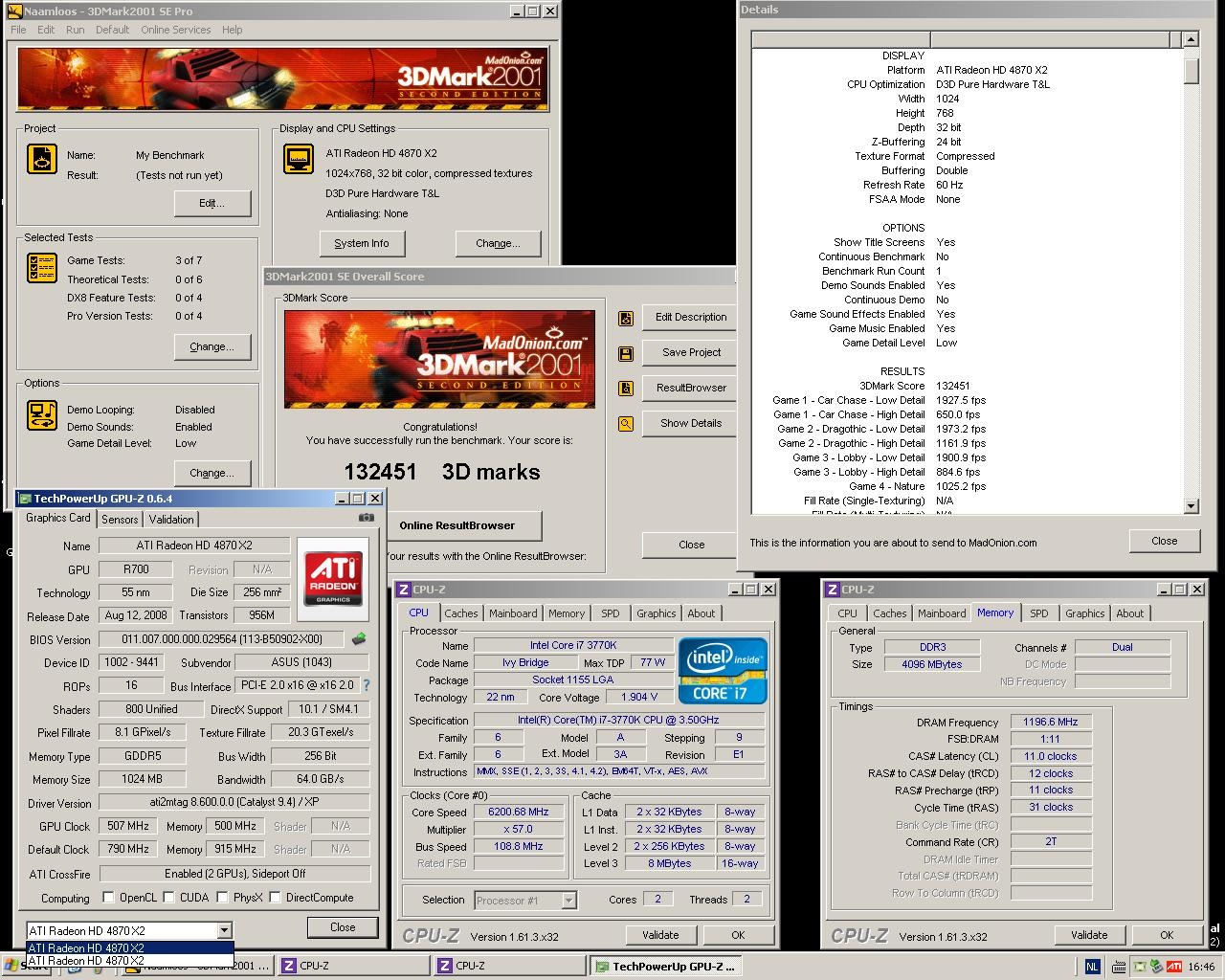
Task: Enable the OpenCL checkbox in GPU-Z
Action: tap(110, 898)
